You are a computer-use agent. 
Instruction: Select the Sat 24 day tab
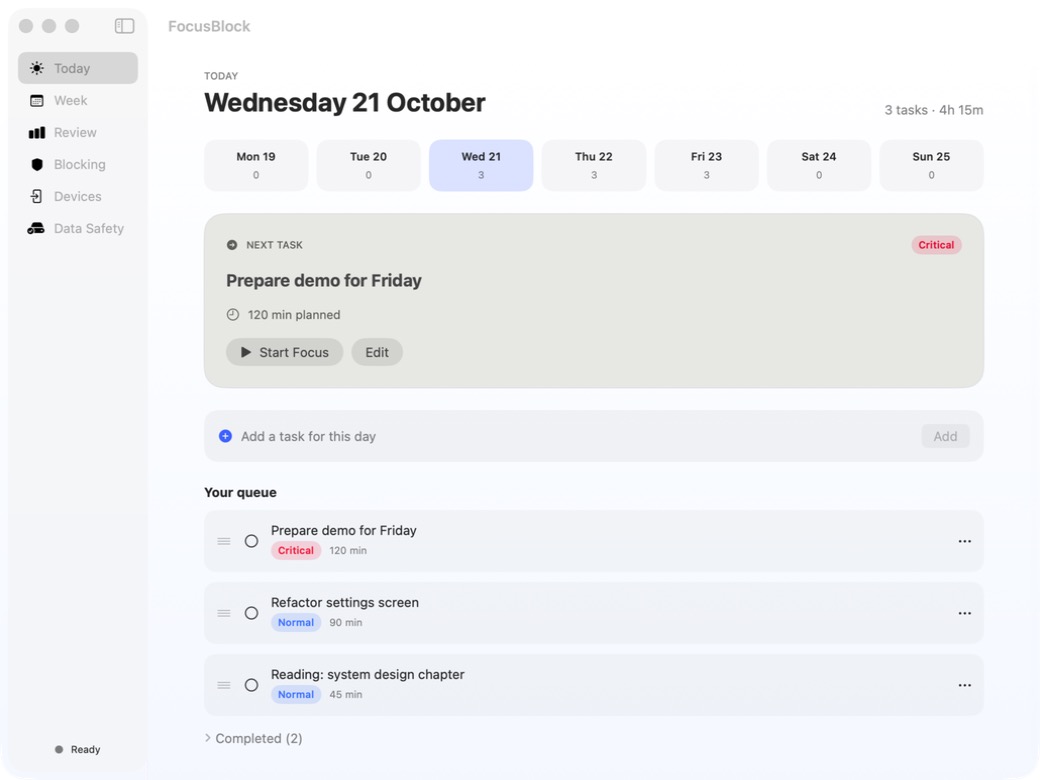pos(818,165)
